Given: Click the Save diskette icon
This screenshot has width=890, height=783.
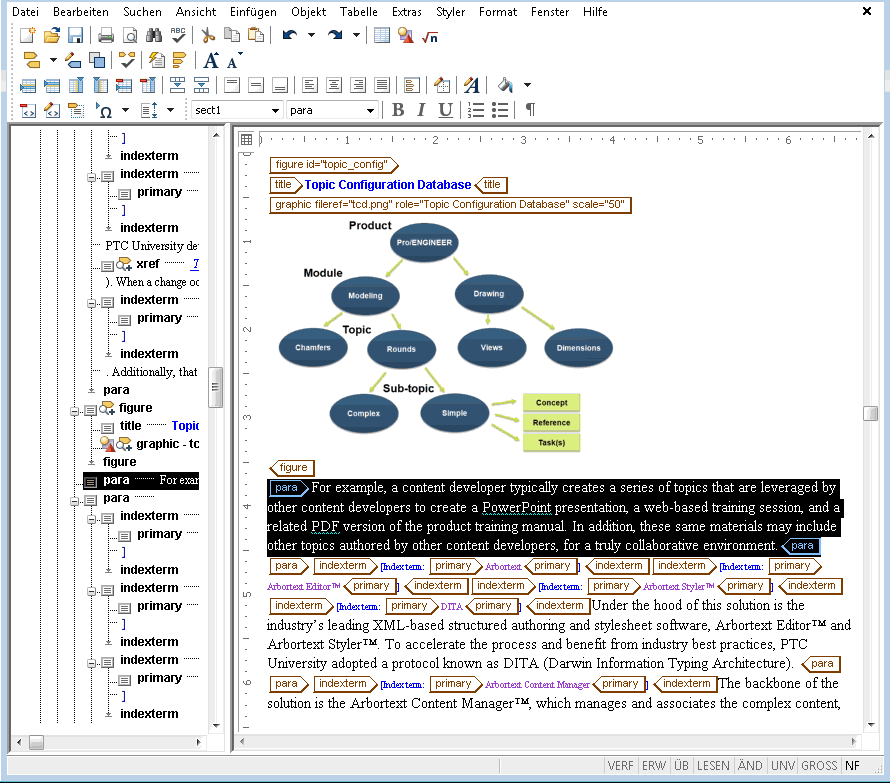Looking at the screenshot, I should point(75,36).
